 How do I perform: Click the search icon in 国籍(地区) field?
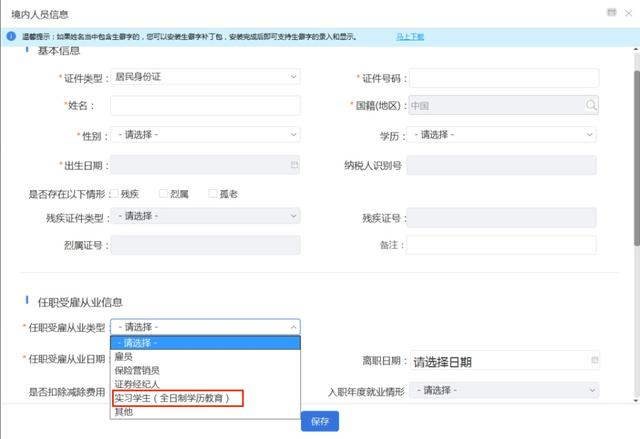point(591,105)
